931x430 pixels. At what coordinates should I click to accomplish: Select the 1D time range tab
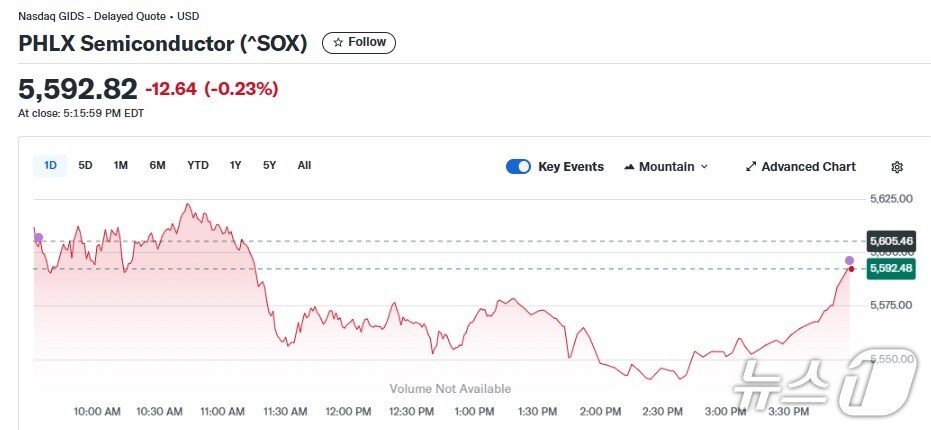coord(50,165)
